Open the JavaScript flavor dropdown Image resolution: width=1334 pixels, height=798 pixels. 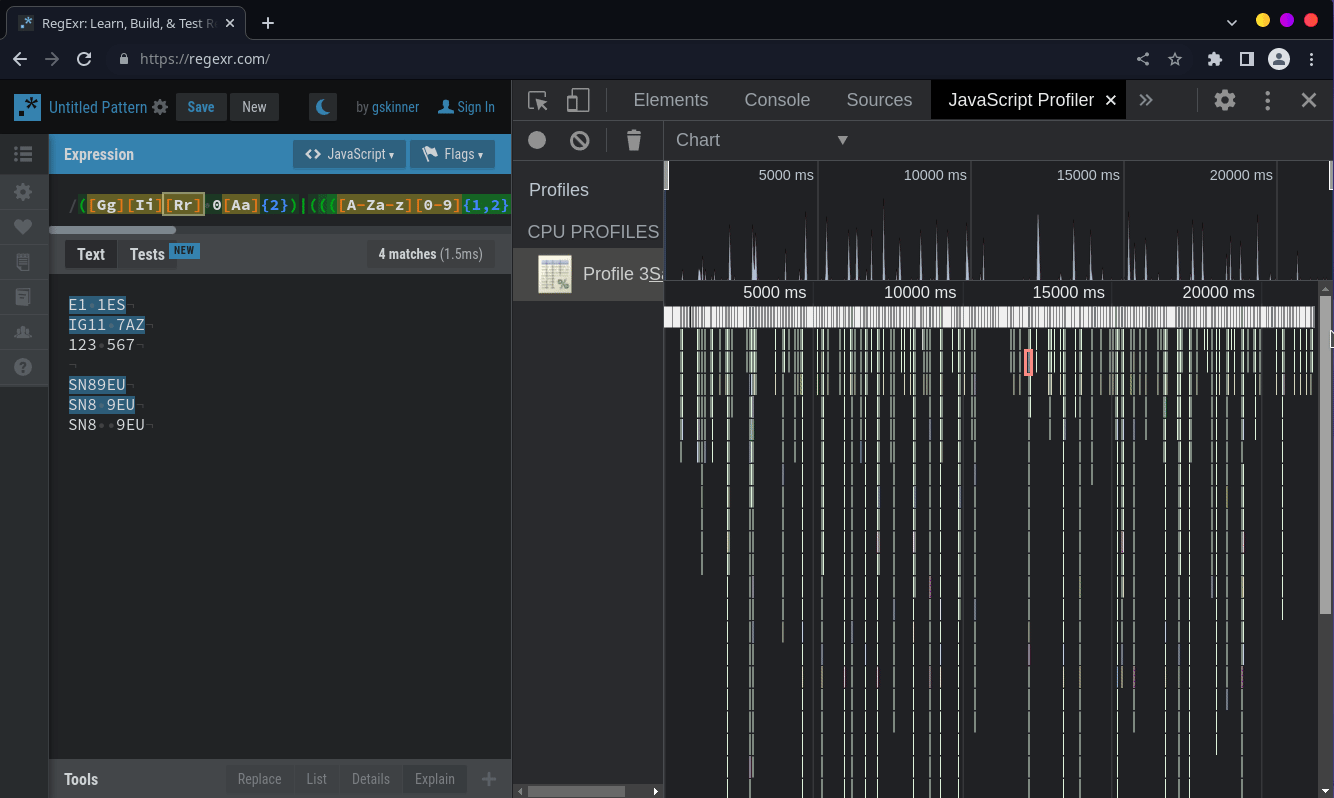[349, 154]
